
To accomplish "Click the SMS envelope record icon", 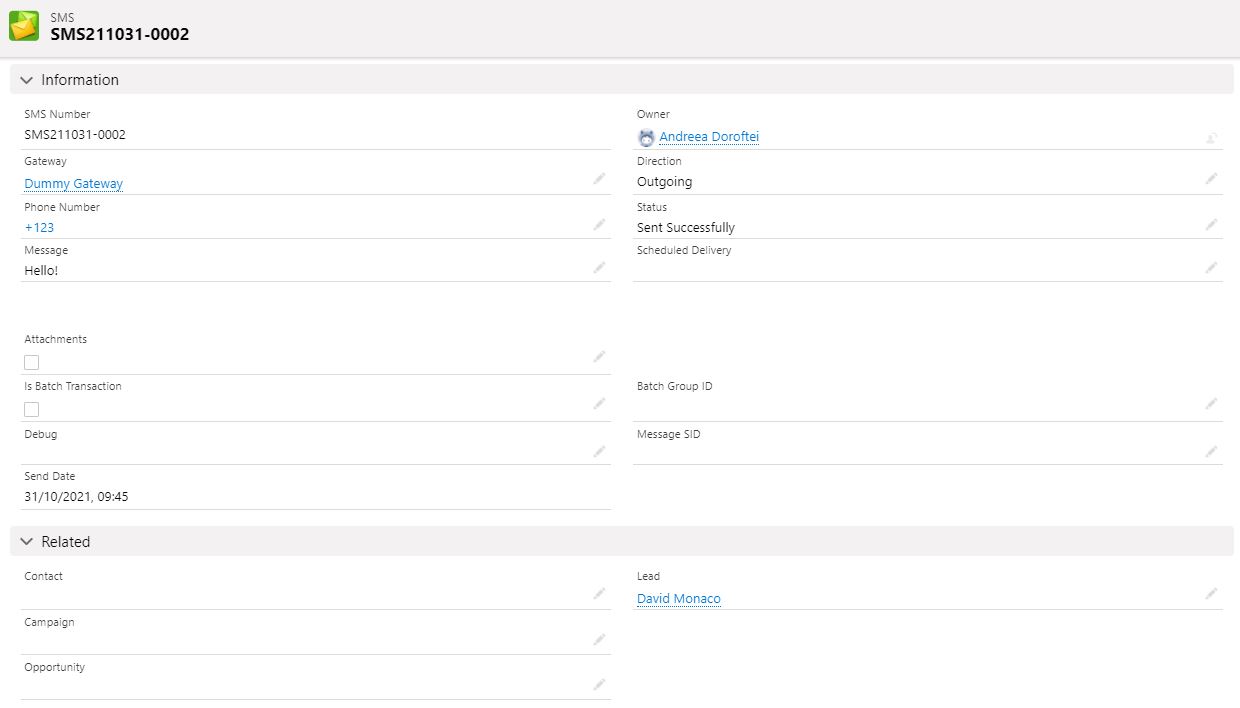I will (24, 26).
